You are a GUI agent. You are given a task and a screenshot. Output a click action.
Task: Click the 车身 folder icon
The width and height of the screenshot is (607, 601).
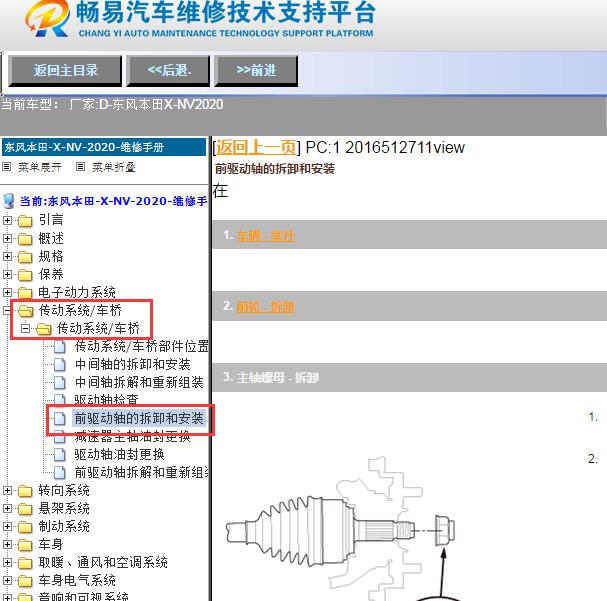(x=25, y=545)
